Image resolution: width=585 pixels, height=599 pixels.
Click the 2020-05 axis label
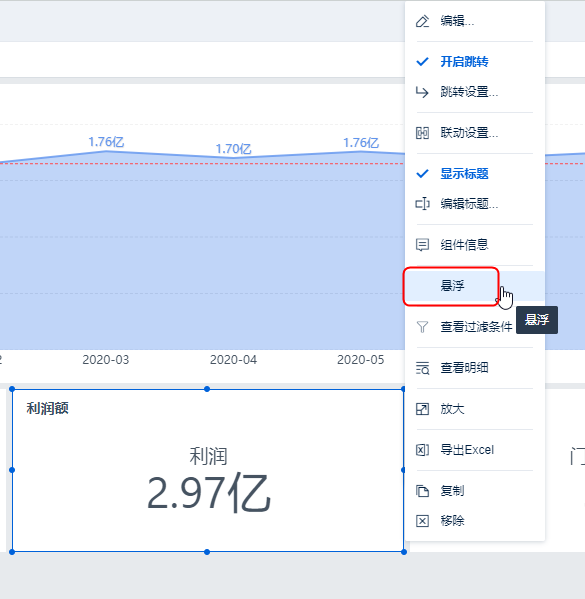(x=361, y=360)
